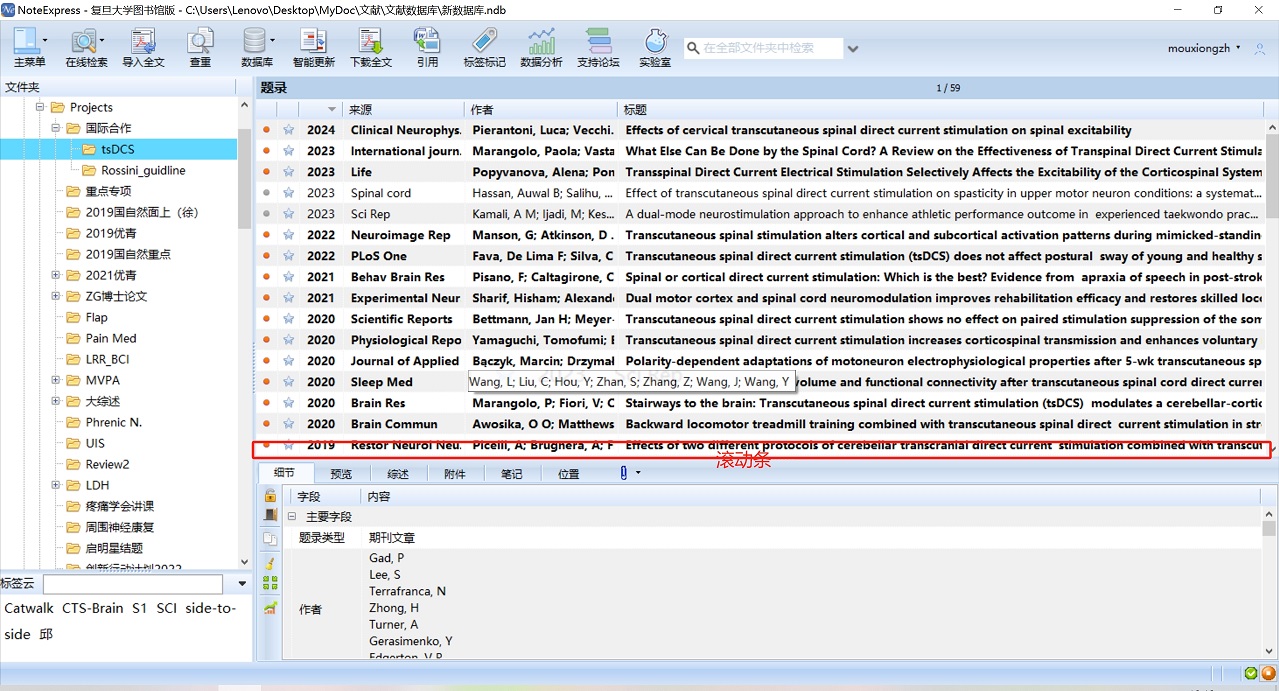Image resolution: width=1279 pixels, height=691 pixels.
Task: Expand the 2021优青 folder node
Action: click(57, 275)
